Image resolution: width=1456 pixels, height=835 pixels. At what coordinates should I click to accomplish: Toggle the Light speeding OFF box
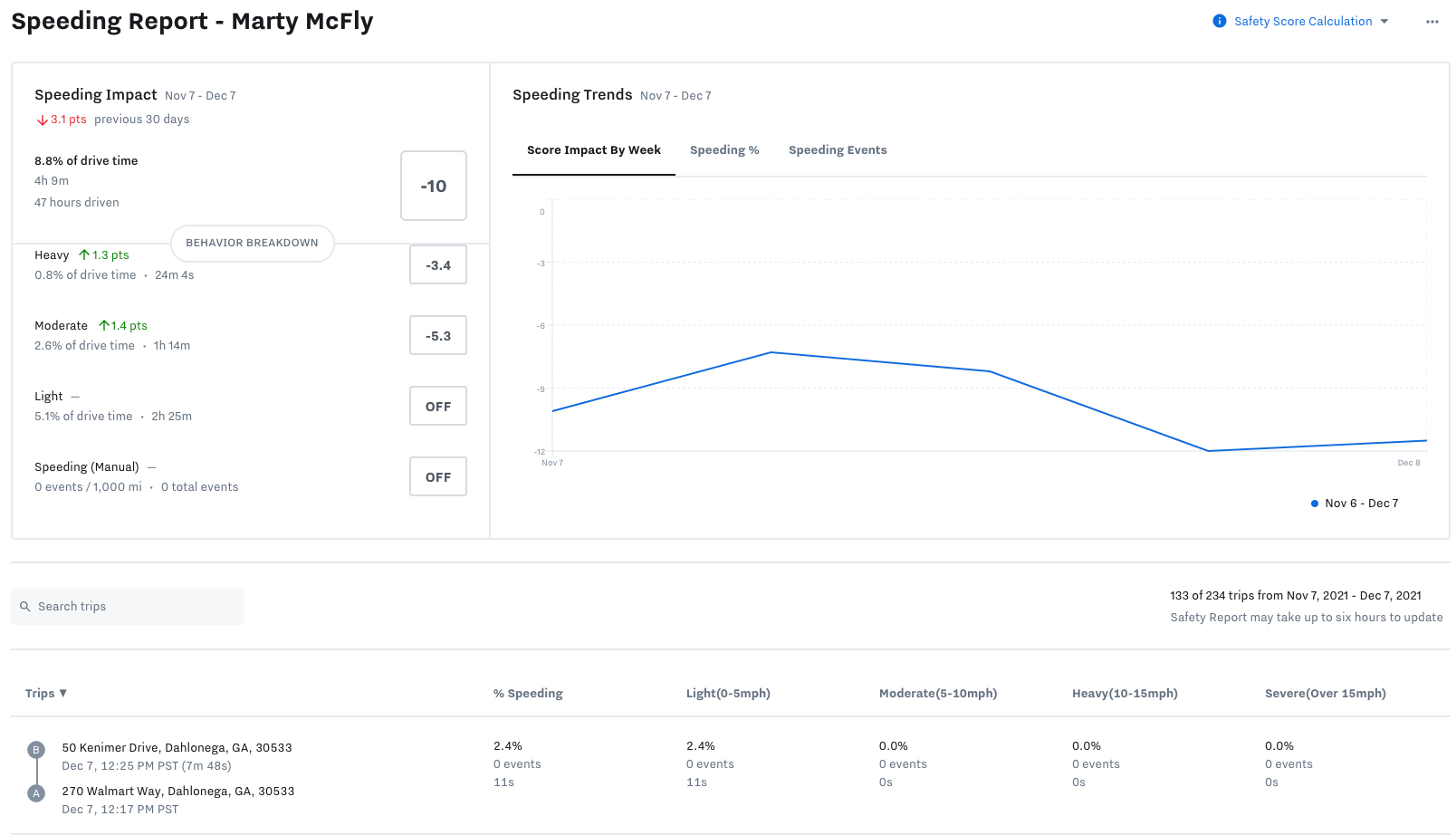[438, 407]
